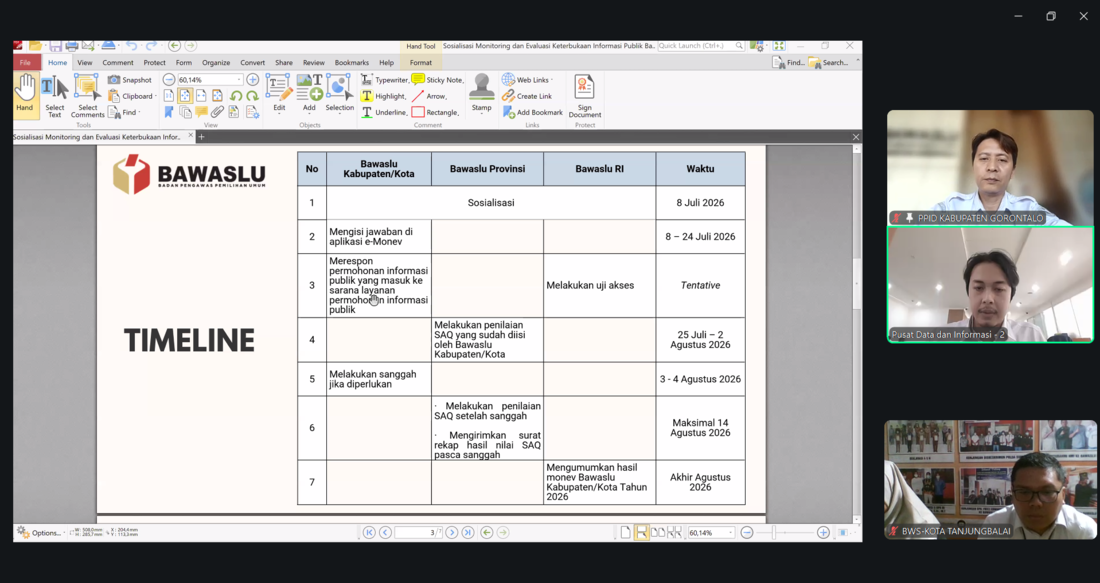Screen dimensions: 1100x583
Task: Click Create Link in Links group
Action: coord(527,96)
